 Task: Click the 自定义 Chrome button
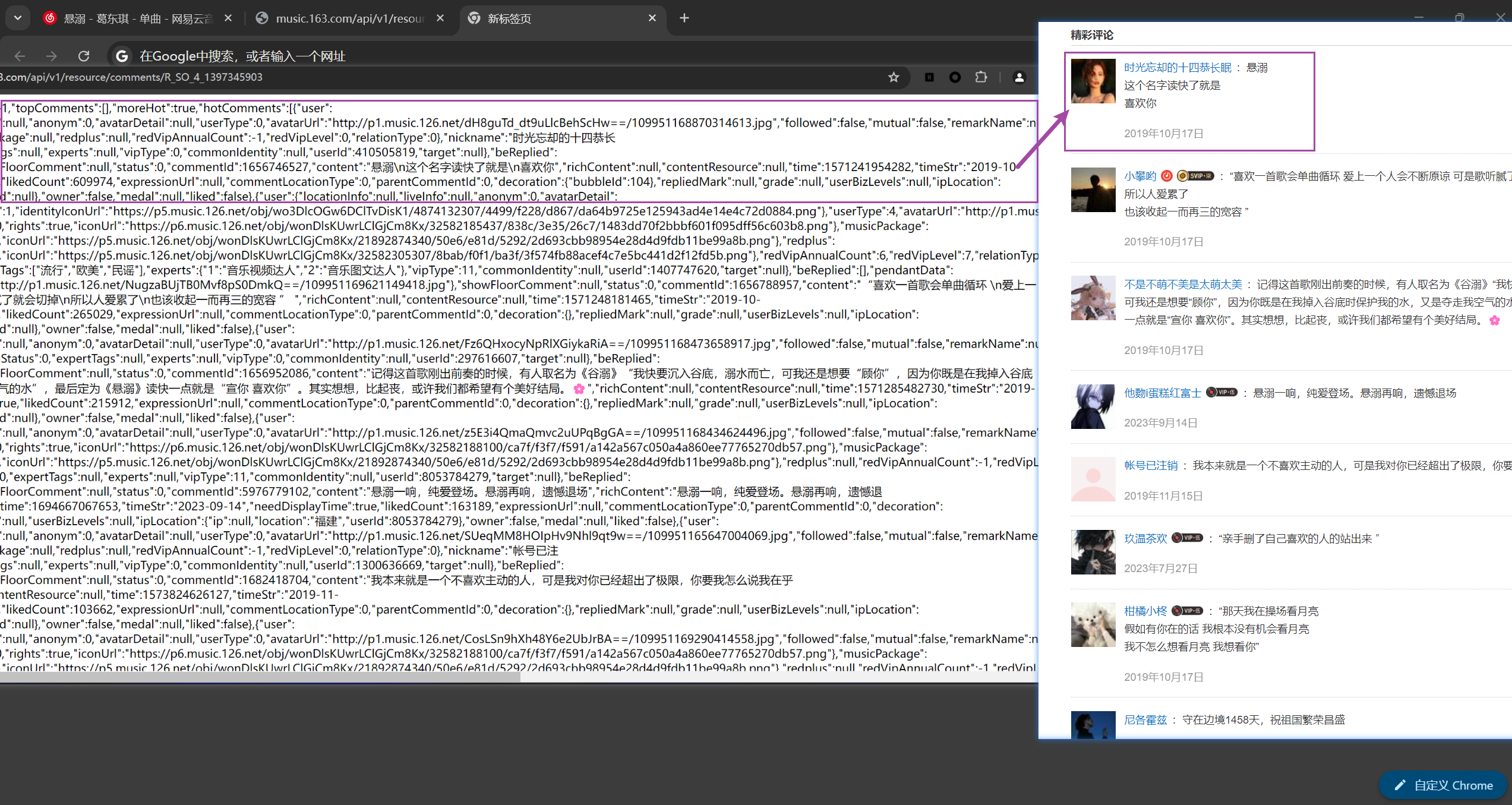click(1443, 785)
